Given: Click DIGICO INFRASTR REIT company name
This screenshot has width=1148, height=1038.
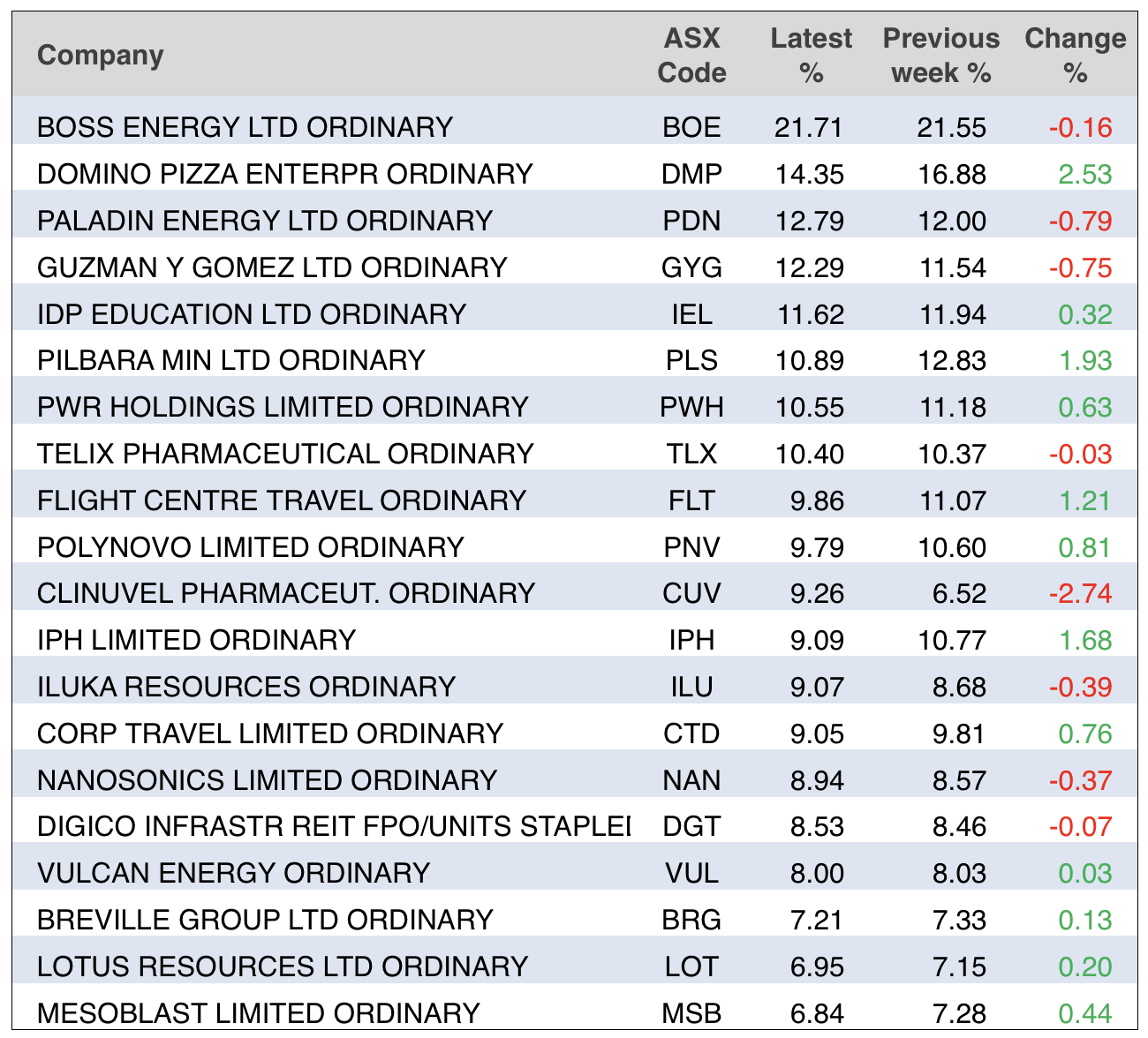Looking at the screenshot, I should click(x=333, y=826).
